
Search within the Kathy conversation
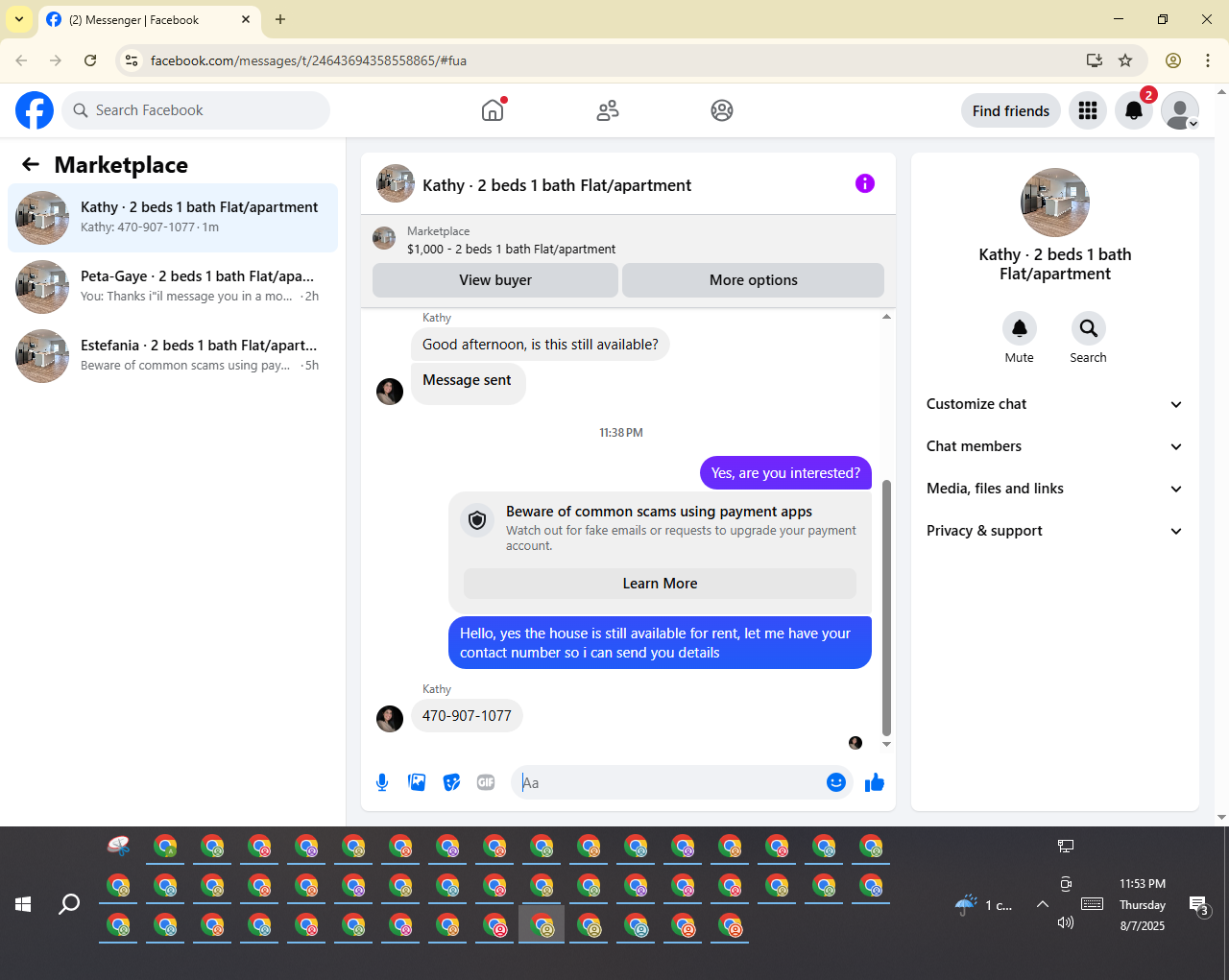(x=1088, y=328)
